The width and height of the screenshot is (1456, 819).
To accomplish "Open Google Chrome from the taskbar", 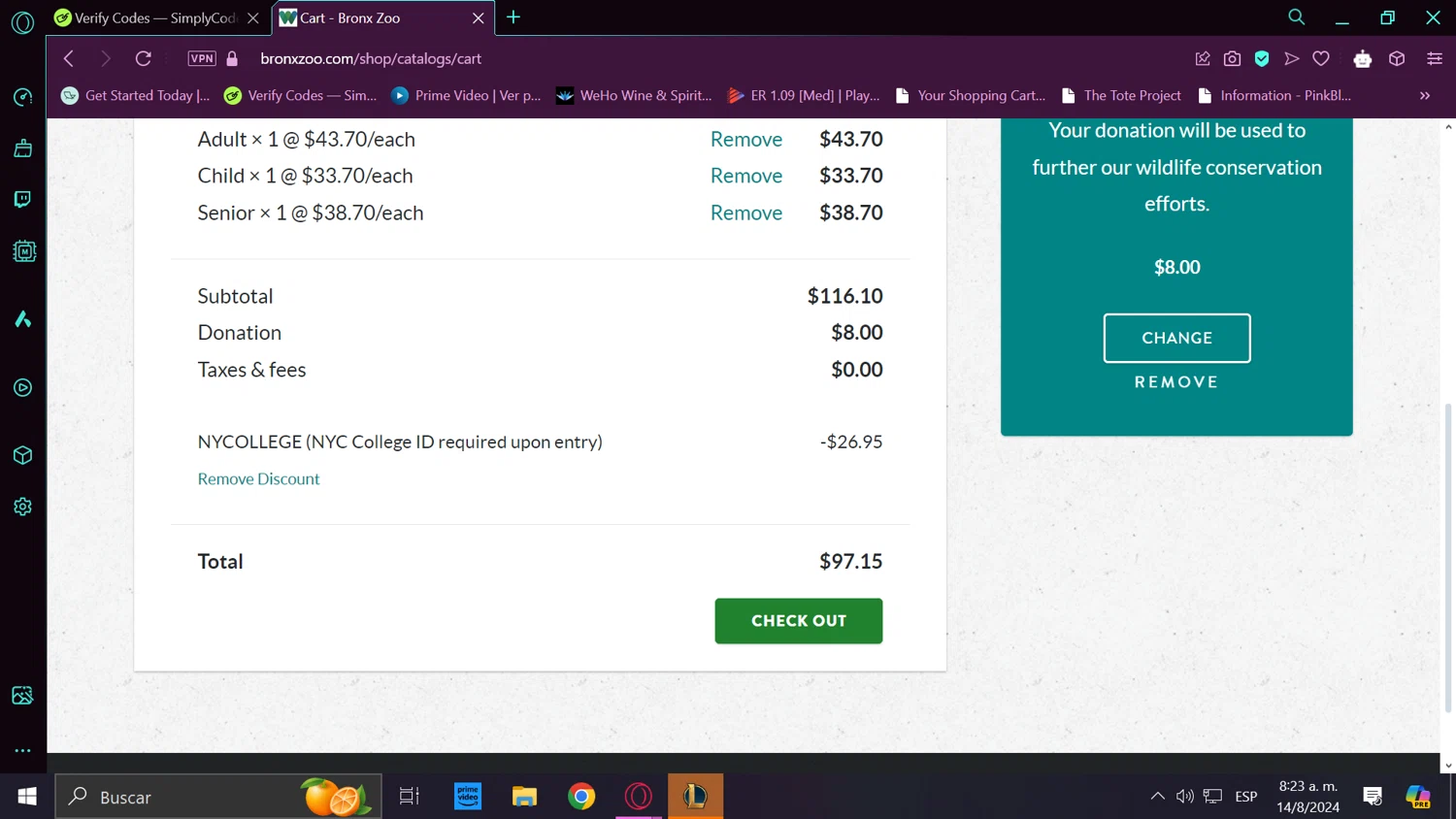I will click(581, 797).
